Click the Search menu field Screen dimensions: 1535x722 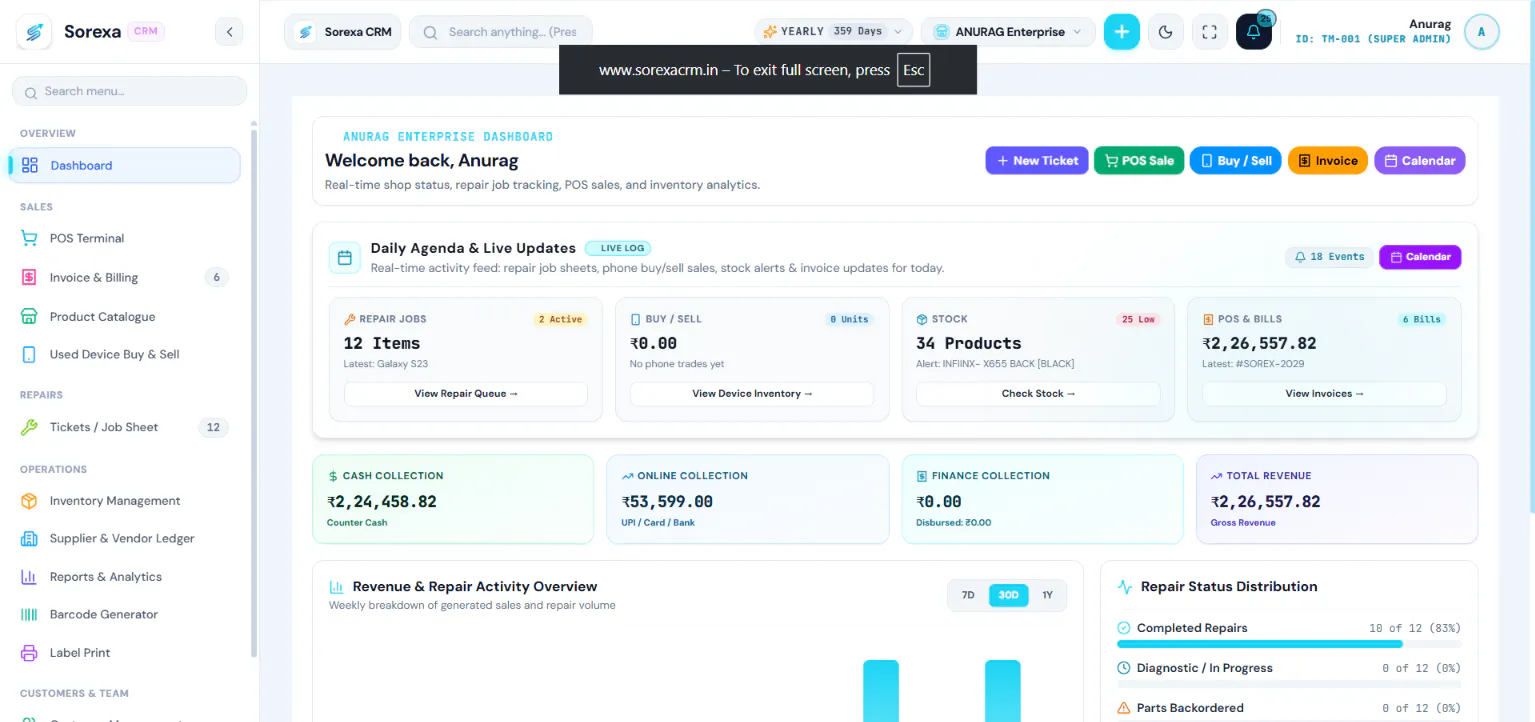[129, 91]
